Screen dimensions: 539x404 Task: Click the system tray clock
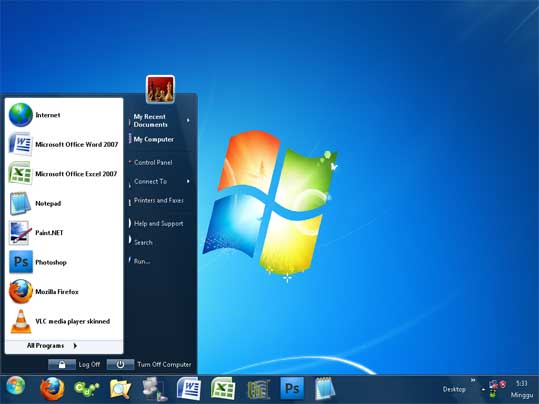pyautogui.click(x=522, y=389)
